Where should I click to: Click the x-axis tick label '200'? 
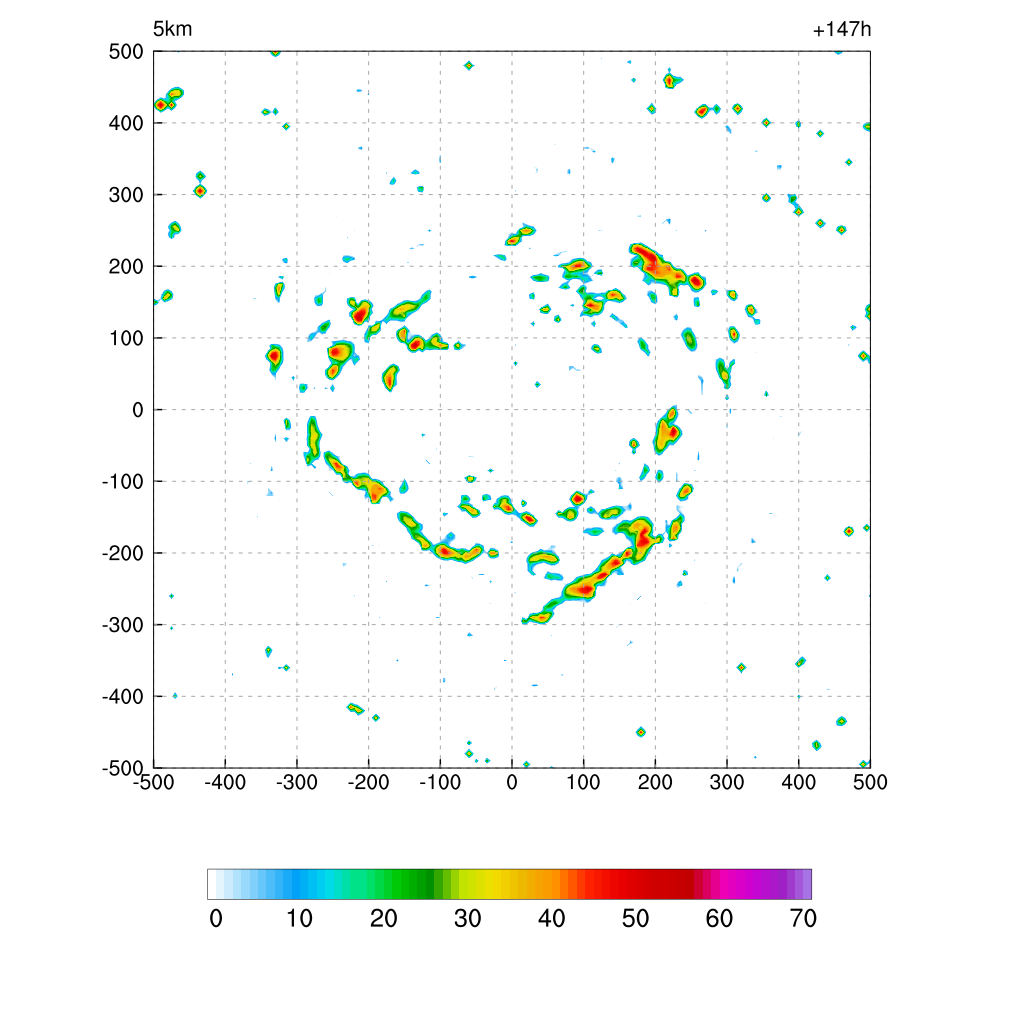pyautogui.click(x=655, y=782)
